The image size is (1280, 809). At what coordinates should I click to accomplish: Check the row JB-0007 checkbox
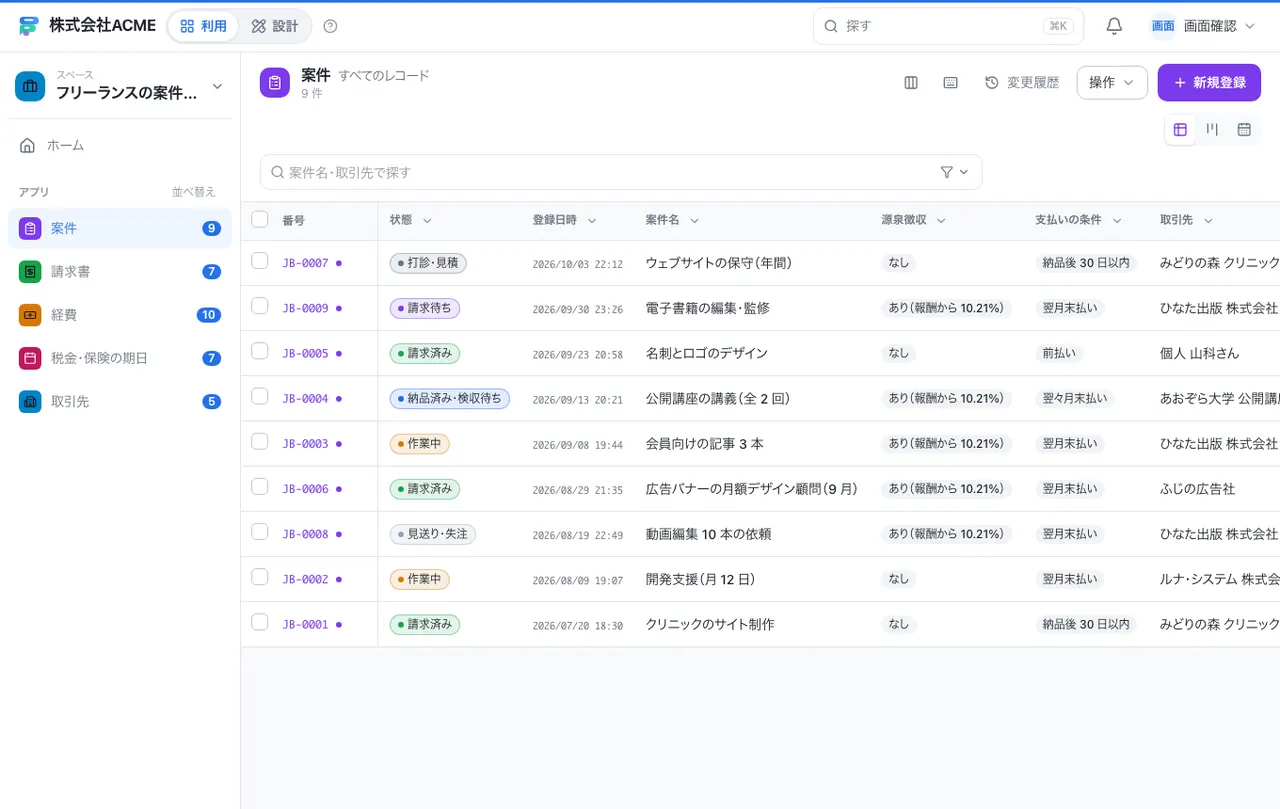tap(260, 261)
